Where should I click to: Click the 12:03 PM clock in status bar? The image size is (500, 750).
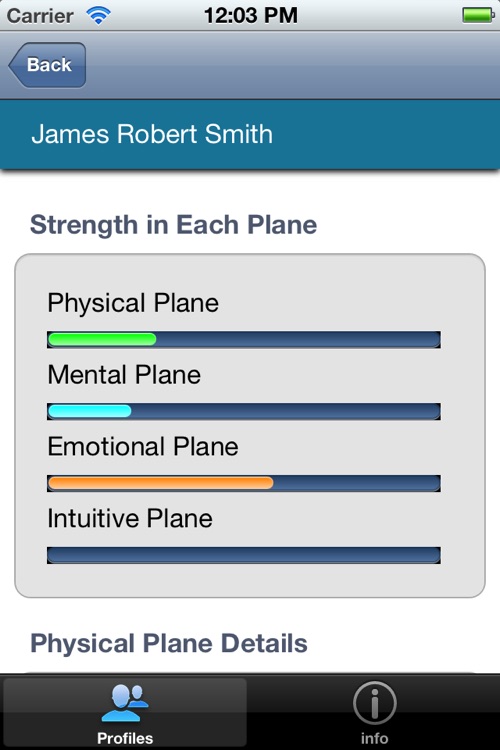(x=251, y=15)
